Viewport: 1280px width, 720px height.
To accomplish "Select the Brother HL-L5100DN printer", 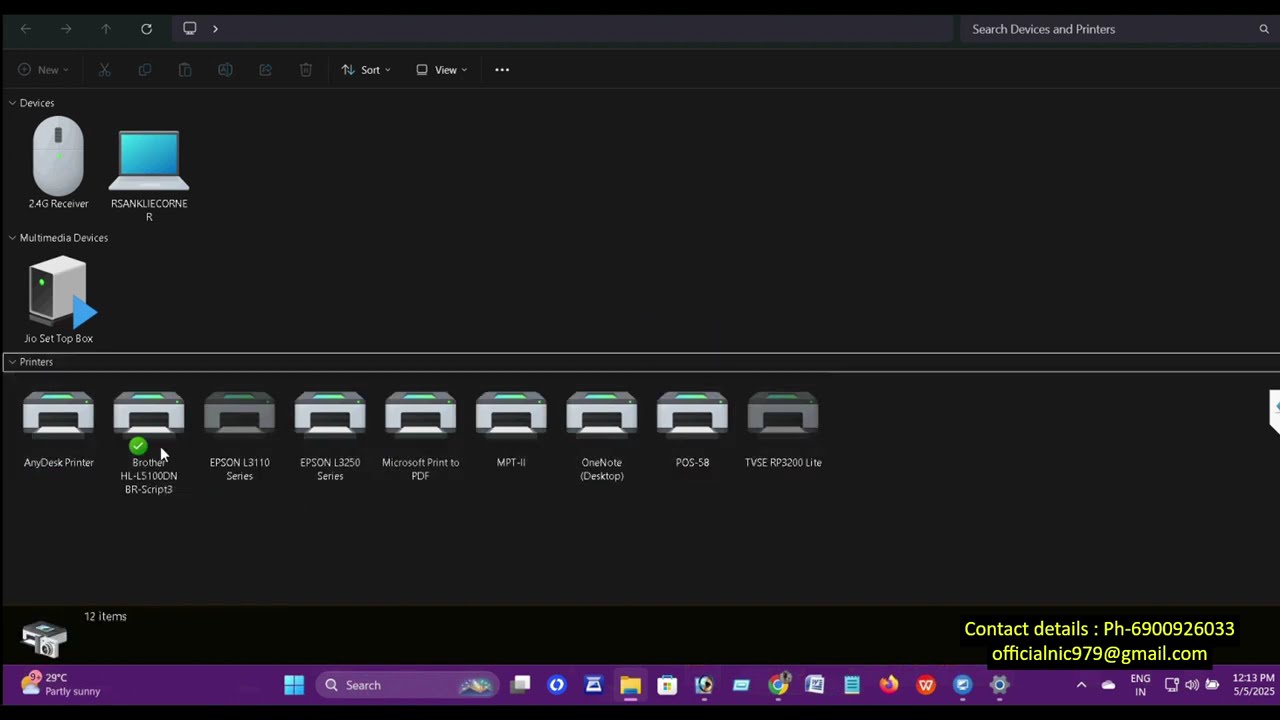I will tap(149, 443).
